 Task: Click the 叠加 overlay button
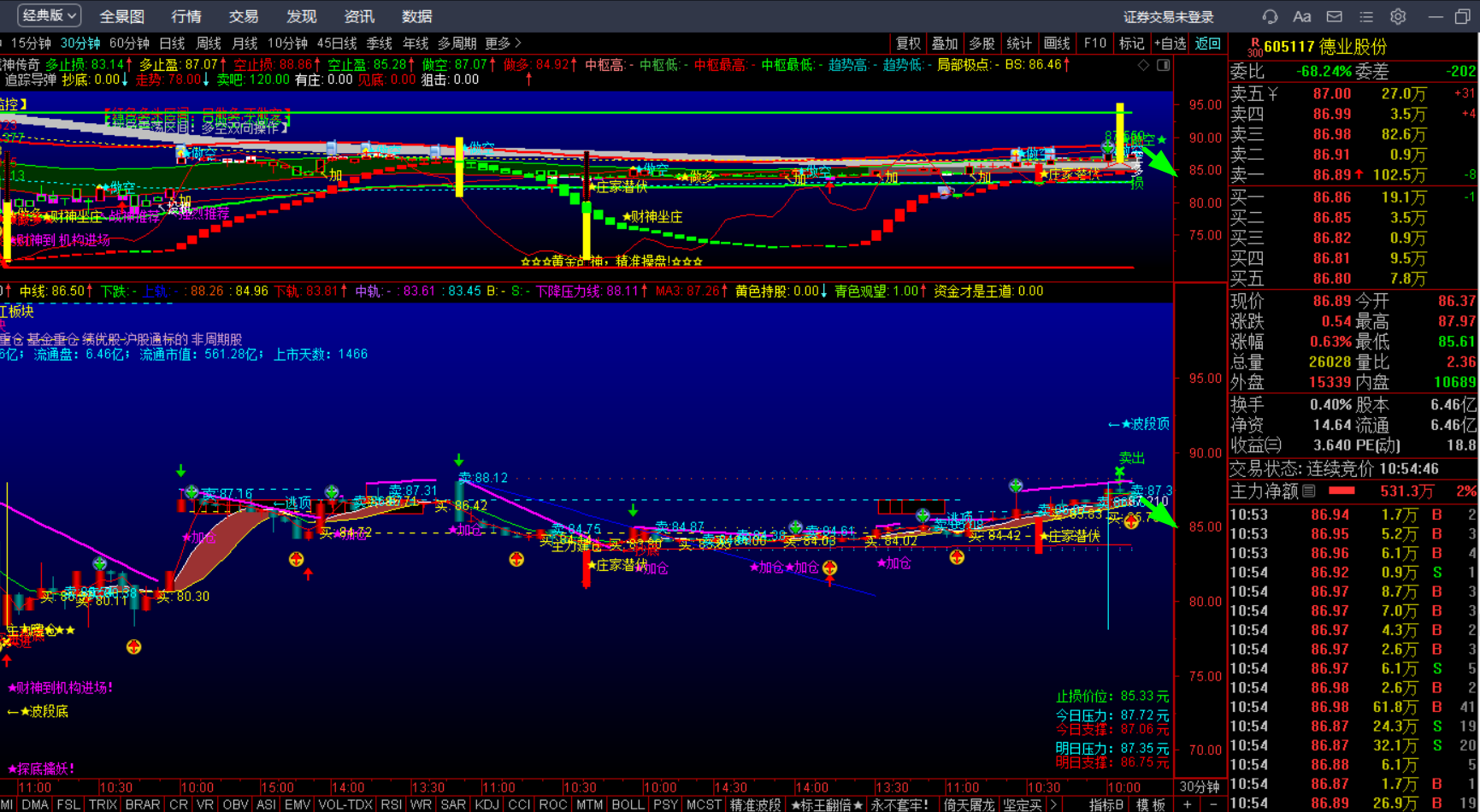[945, 44]
